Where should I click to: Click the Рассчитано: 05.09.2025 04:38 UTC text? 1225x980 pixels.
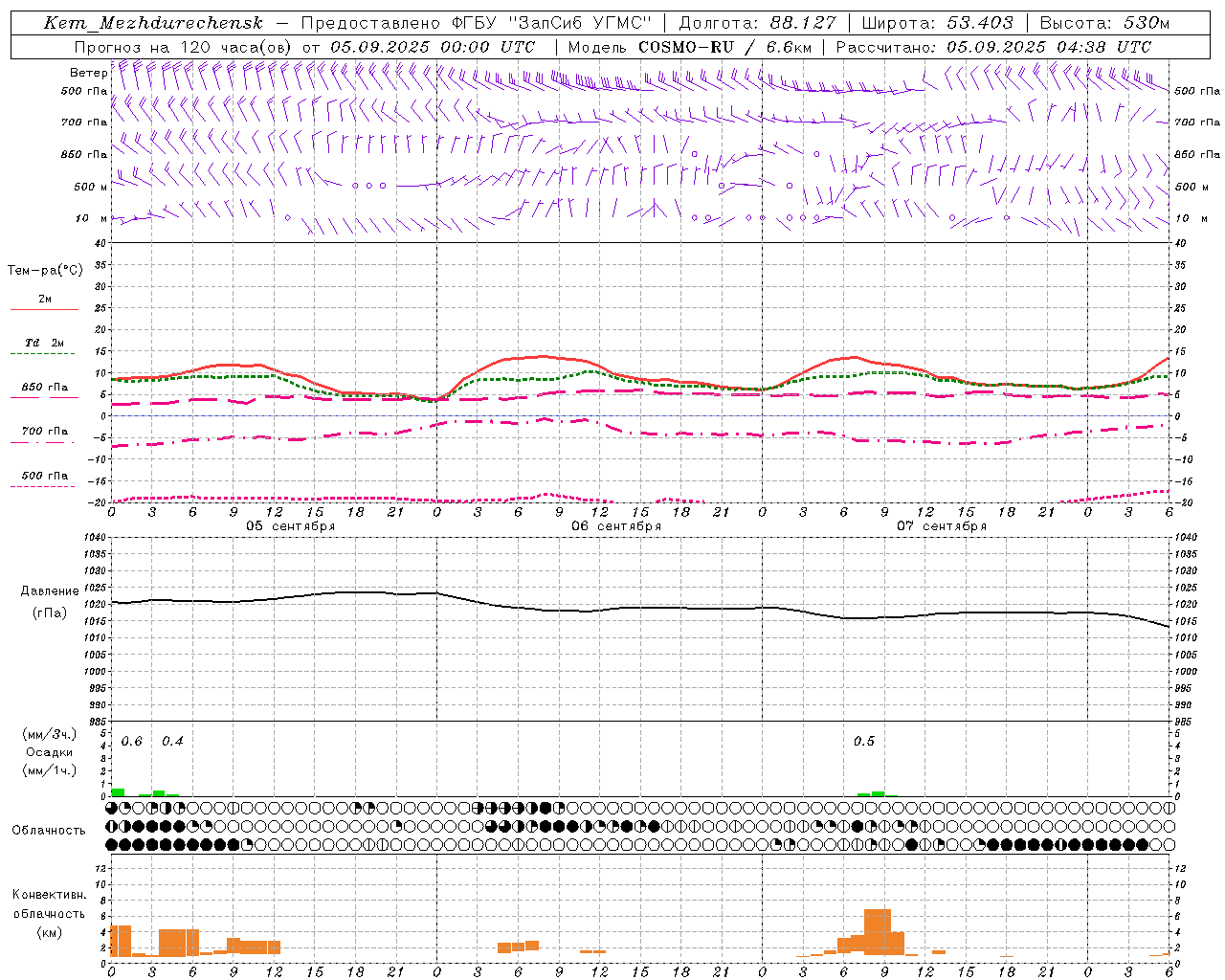point(993,47)
